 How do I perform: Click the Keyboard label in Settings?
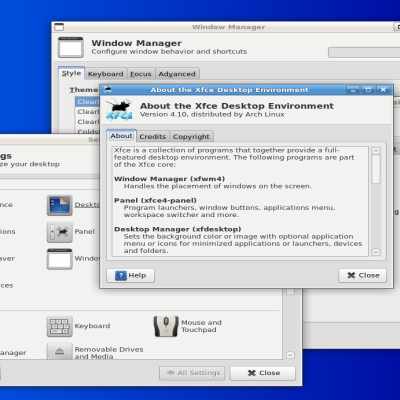[92, 326]
